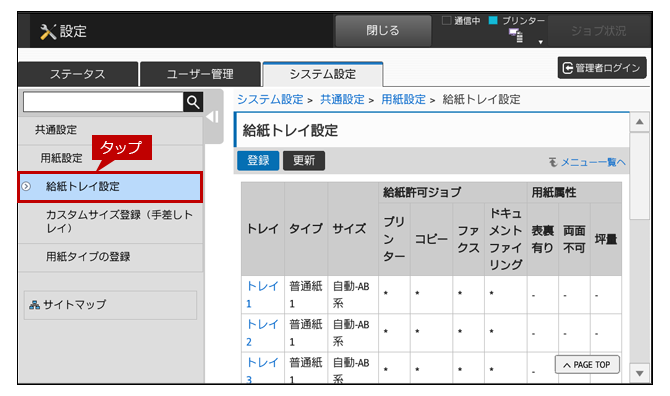Click the 両面不可 column header

pyautogui.click(x=574, y=239)
